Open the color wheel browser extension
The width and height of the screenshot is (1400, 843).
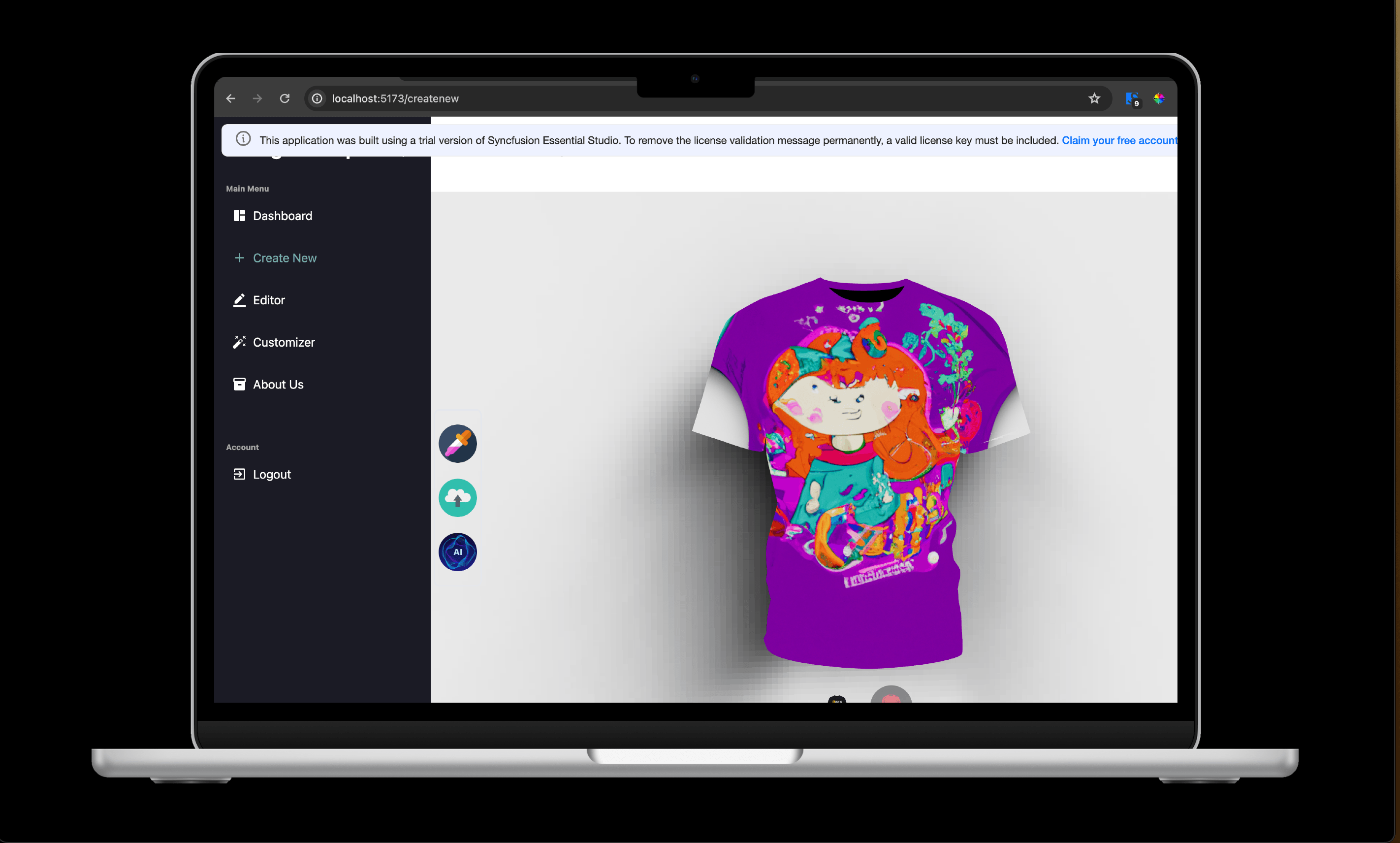pyautogui.click(x=1160, y=98)
